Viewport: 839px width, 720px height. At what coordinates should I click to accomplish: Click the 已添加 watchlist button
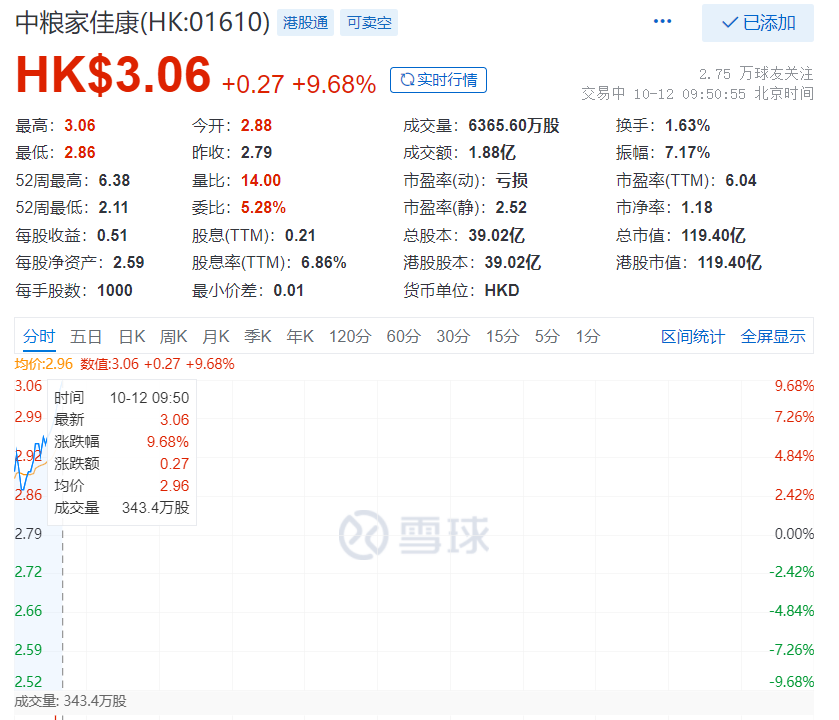click(758, 23)
